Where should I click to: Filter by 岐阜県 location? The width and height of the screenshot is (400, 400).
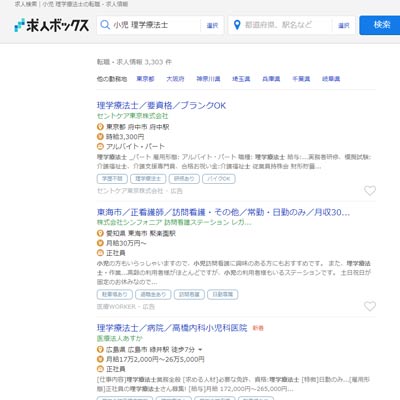[x=331, y=79]
